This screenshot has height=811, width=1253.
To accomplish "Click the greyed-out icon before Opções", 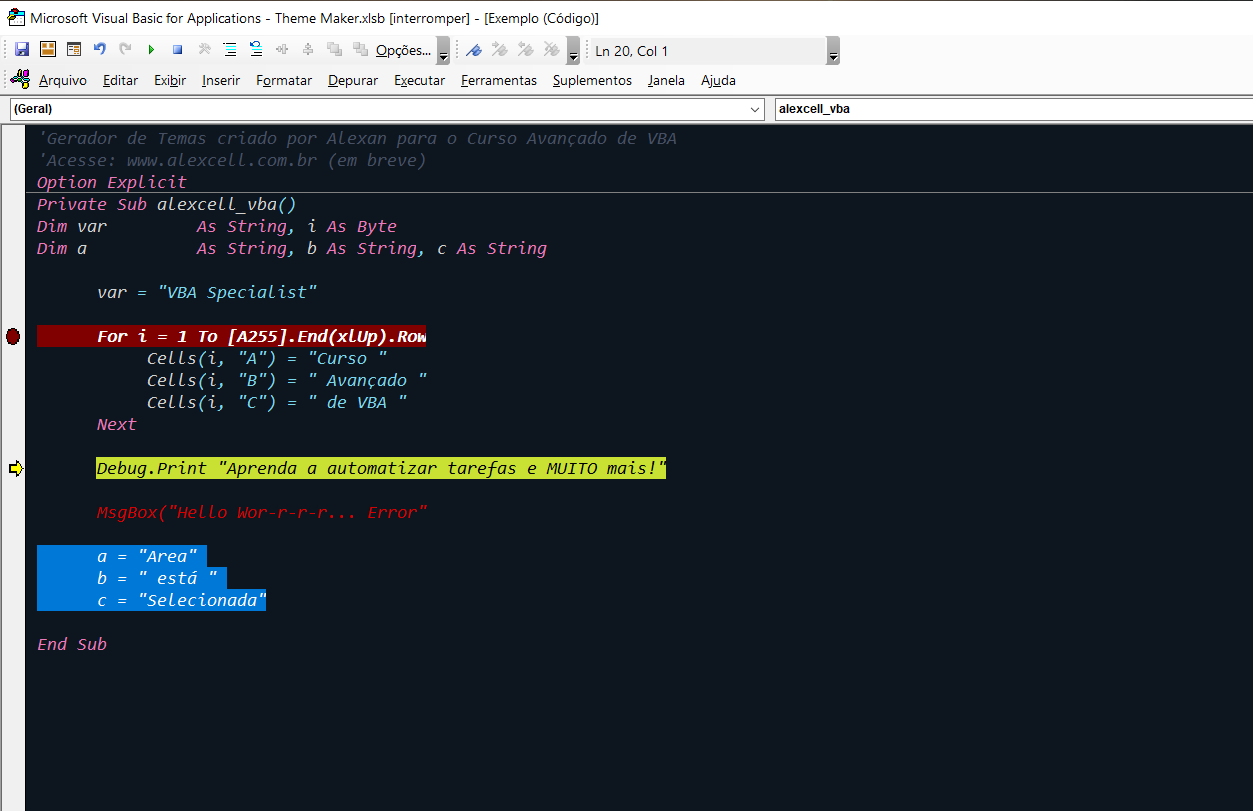I will pos(360,49).
